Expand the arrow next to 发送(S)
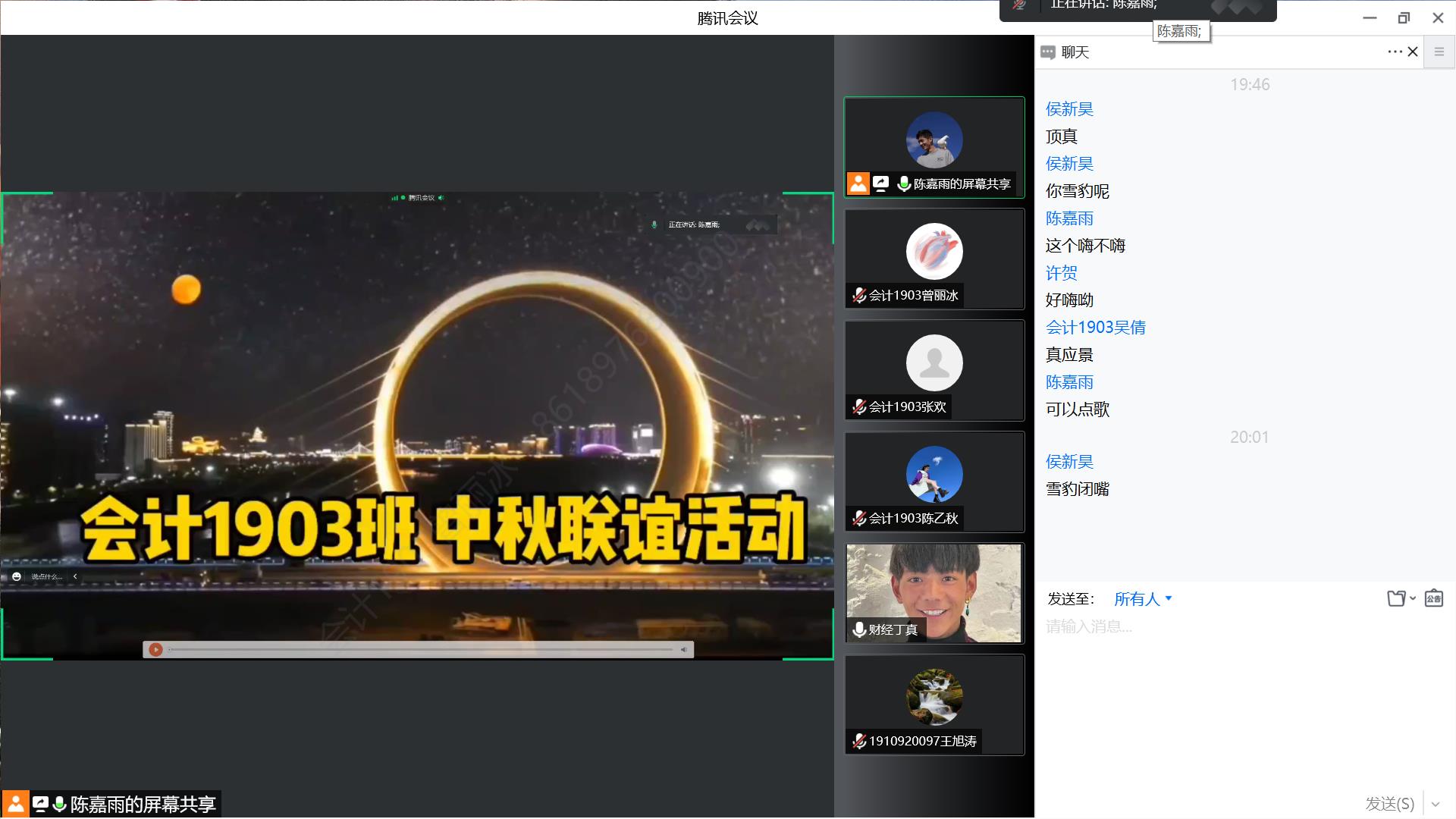Viewport: 1456px width, 819px height. click(1436, 804)
